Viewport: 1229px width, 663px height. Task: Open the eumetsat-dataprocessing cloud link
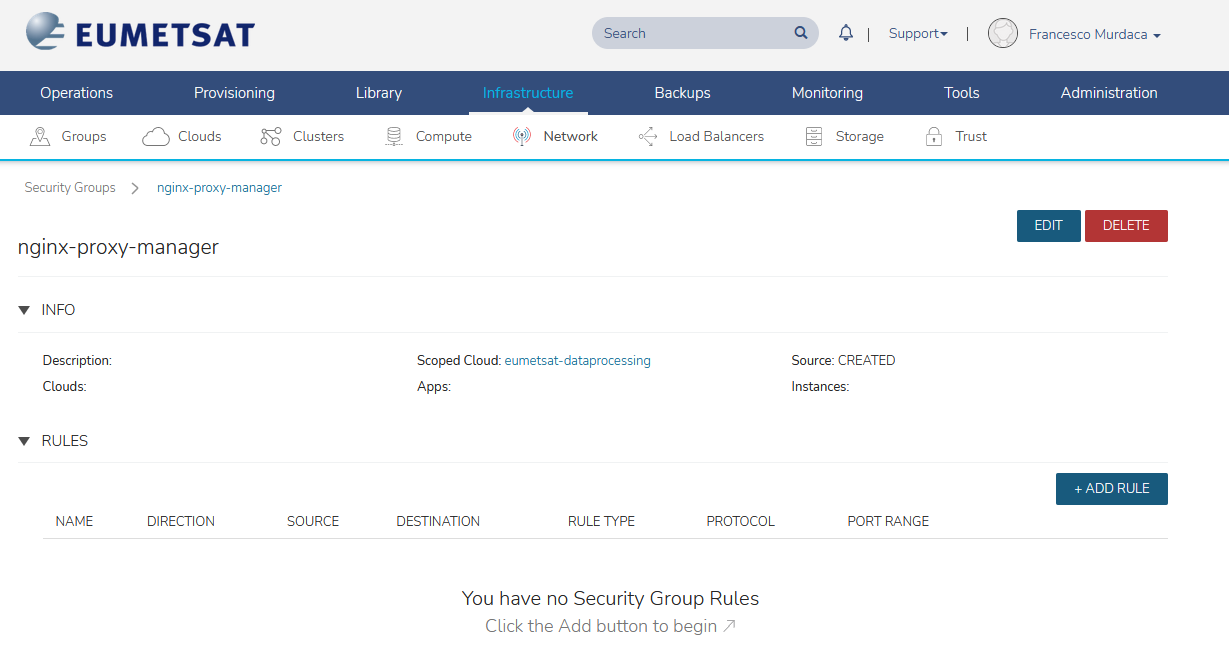click(x=577, y=360)
